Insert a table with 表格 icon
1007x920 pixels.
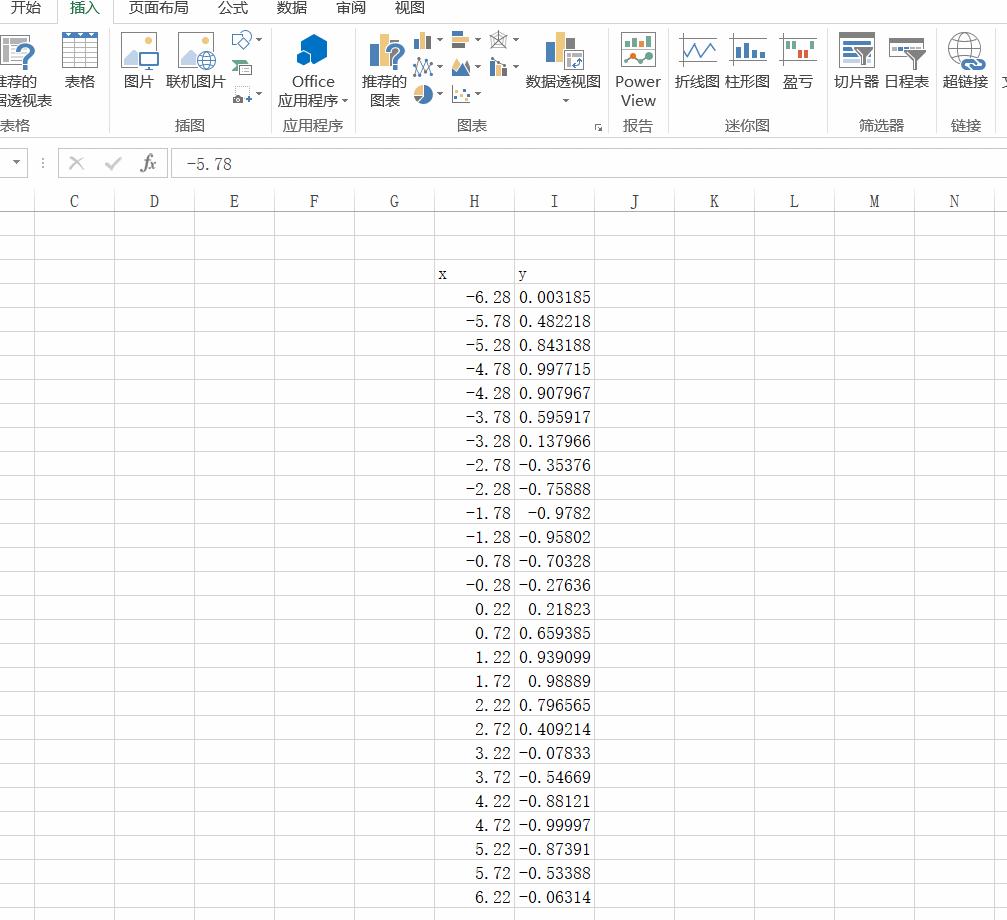click(x=80, y=60)
